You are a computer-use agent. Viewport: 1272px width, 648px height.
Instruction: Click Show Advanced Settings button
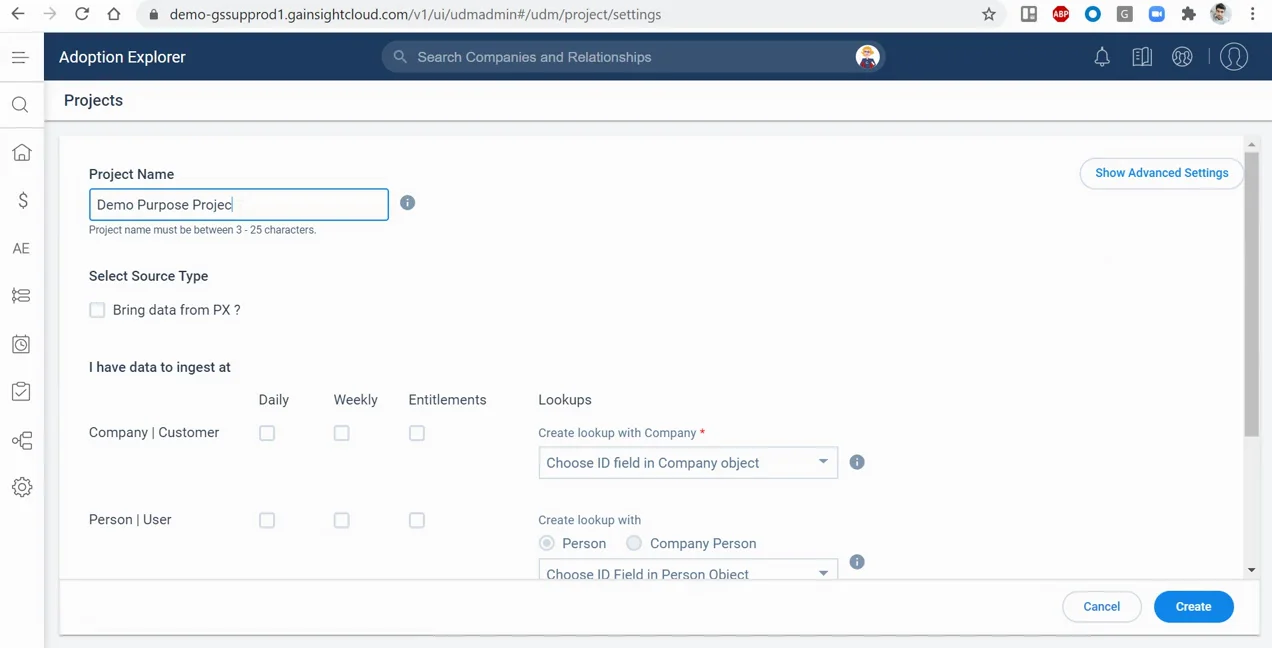click(x=1161, y=173)
